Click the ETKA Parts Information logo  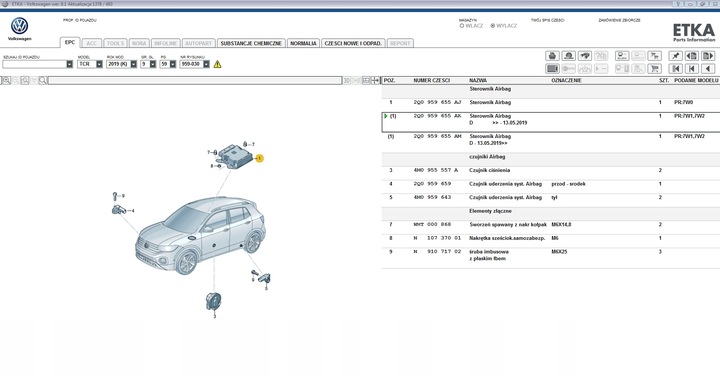(x=694, y=32)
